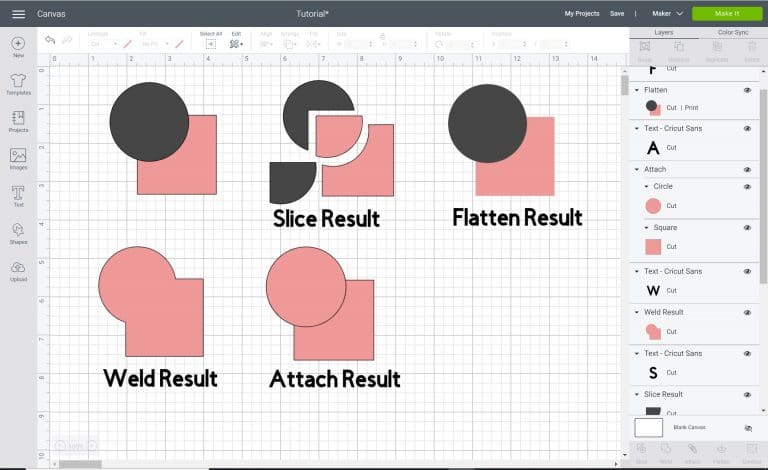Toggle visibility of the Attach group
The image size is (768, 470).
click(x=747, y=169)
